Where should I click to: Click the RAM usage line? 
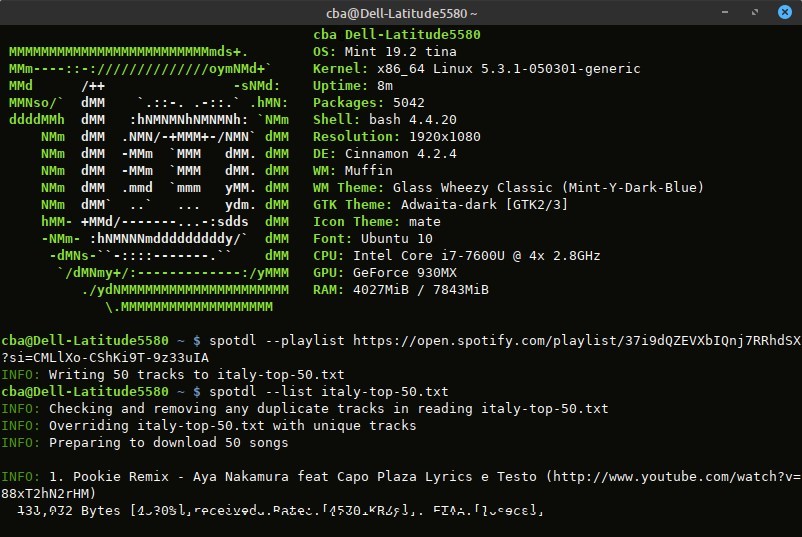400,290
